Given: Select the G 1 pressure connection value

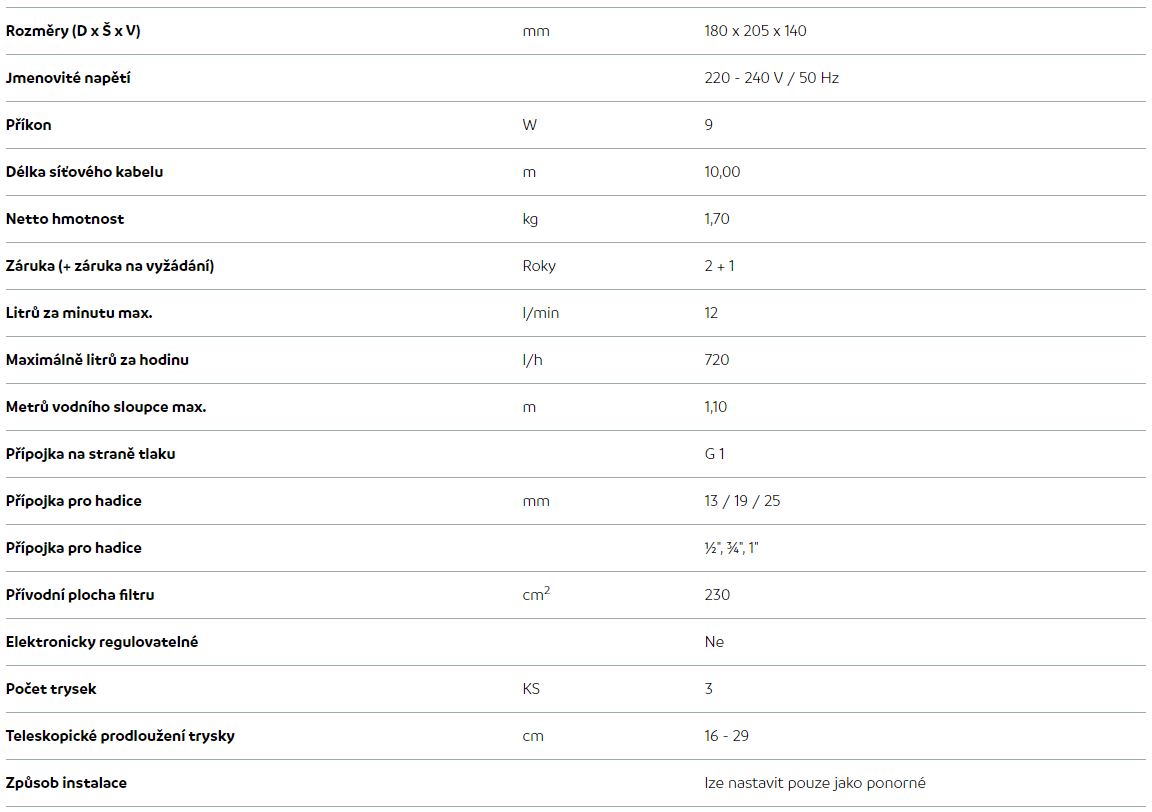Looking at the screenshot, I should click(x=715, y=454).
